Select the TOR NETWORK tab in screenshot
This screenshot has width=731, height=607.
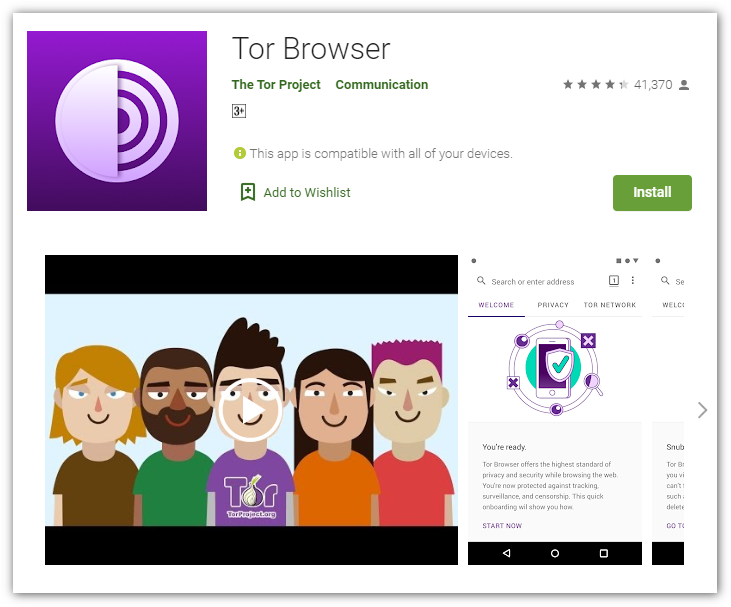(610, 305)
